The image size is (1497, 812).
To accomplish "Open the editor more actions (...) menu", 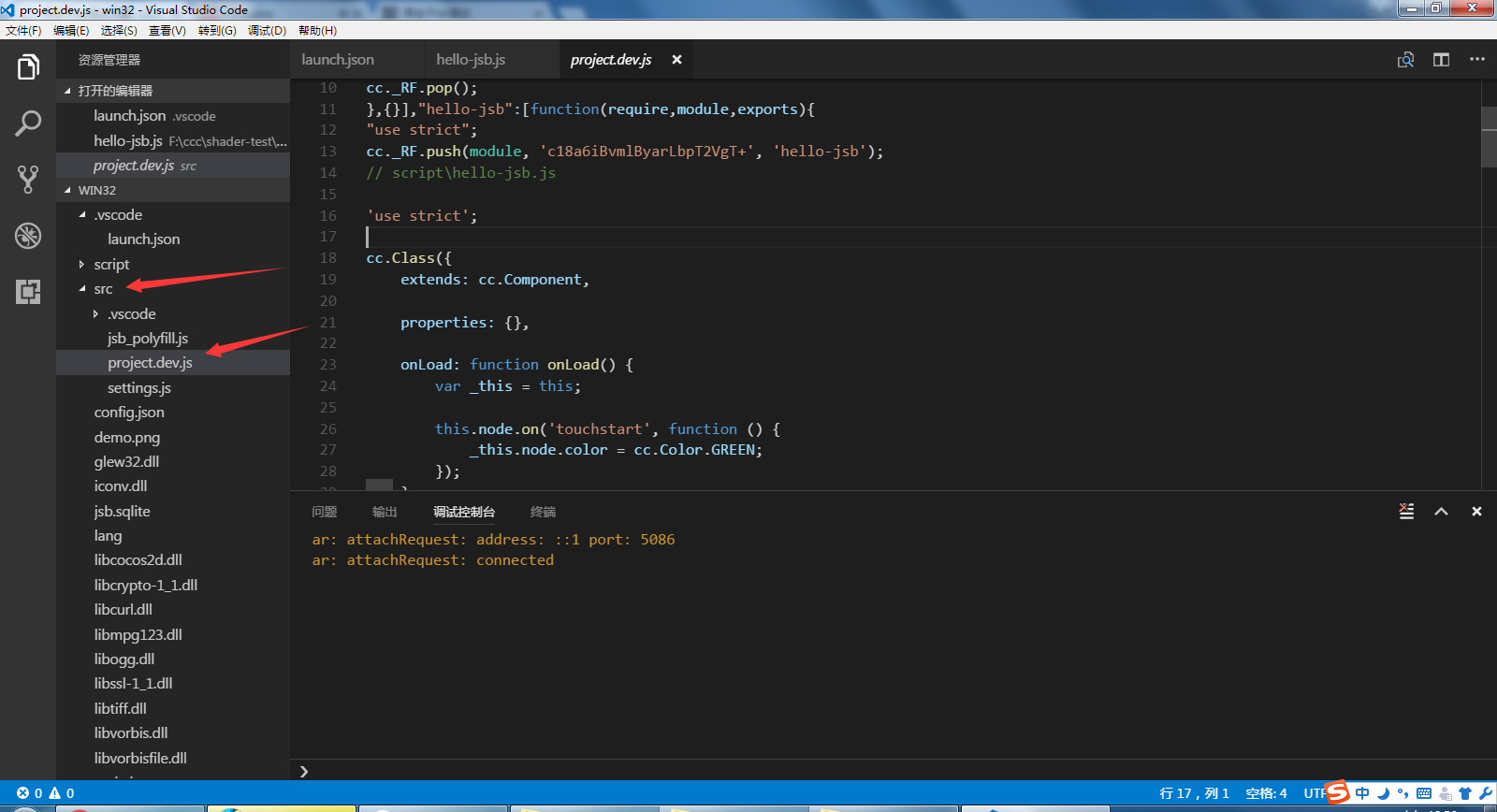I will tap(1477, 59).
